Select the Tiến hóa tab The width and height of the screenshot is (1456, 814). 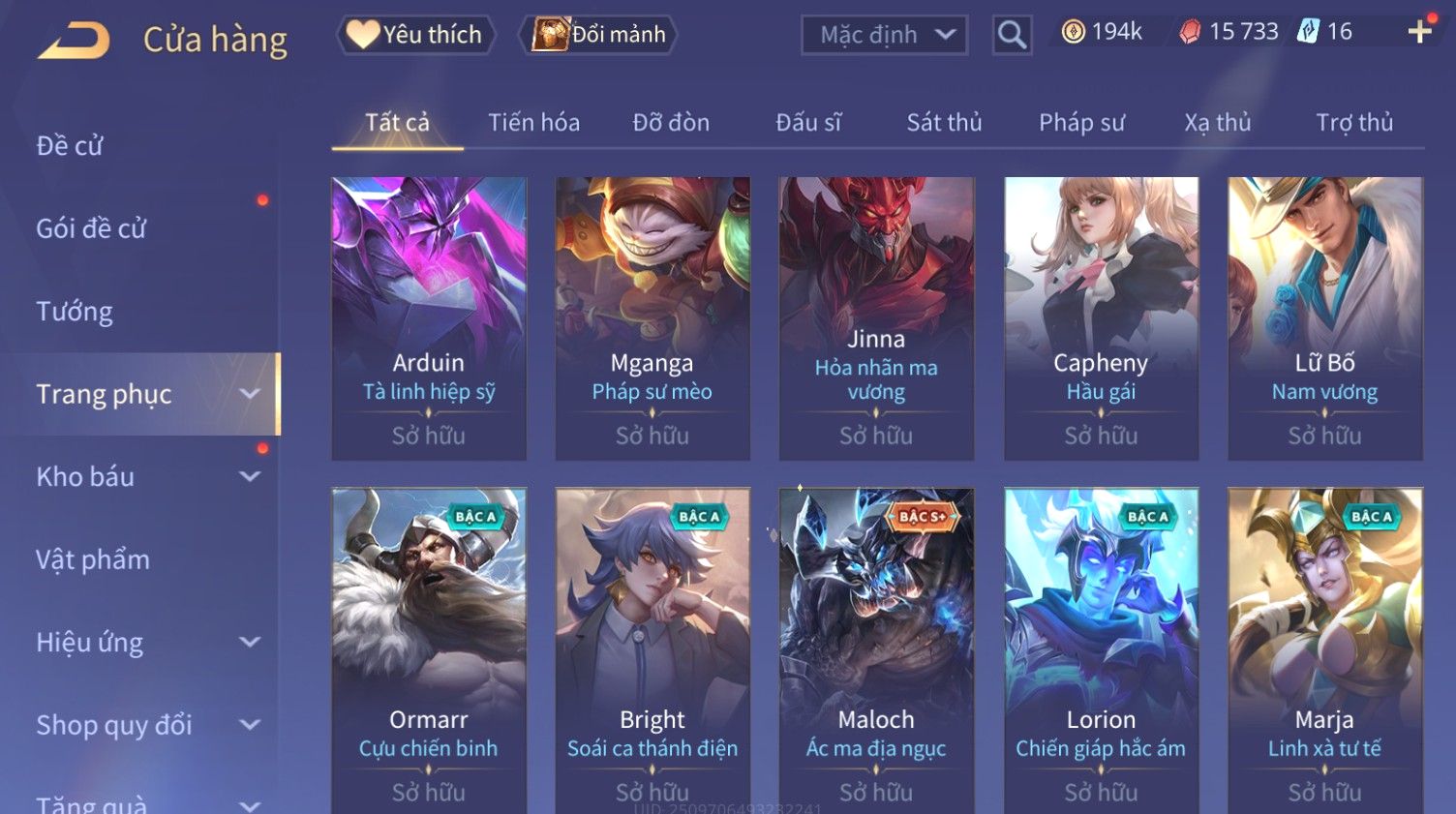tap(533, 123)
